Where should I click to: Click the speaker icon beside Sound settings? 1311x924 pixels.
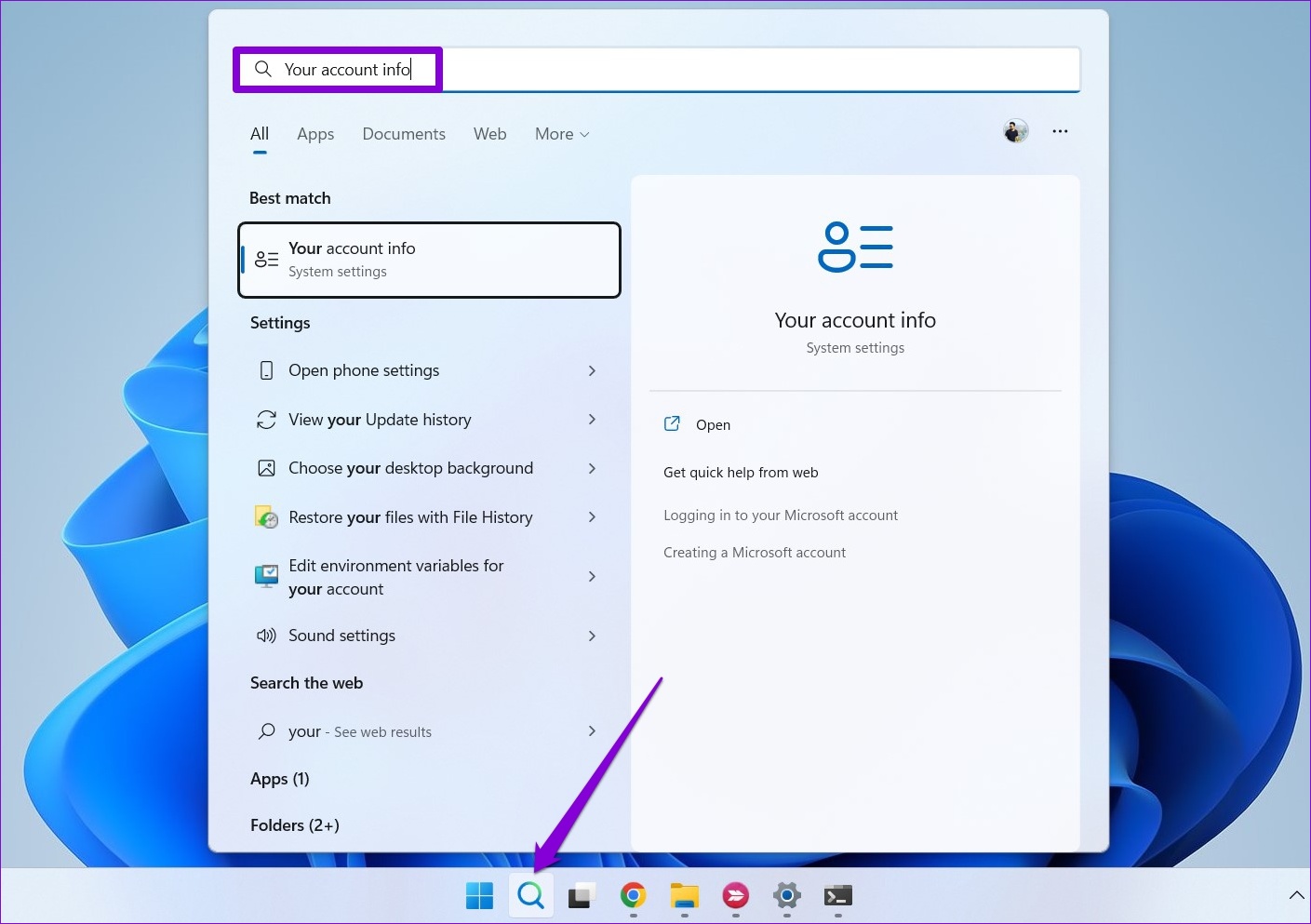266,636
